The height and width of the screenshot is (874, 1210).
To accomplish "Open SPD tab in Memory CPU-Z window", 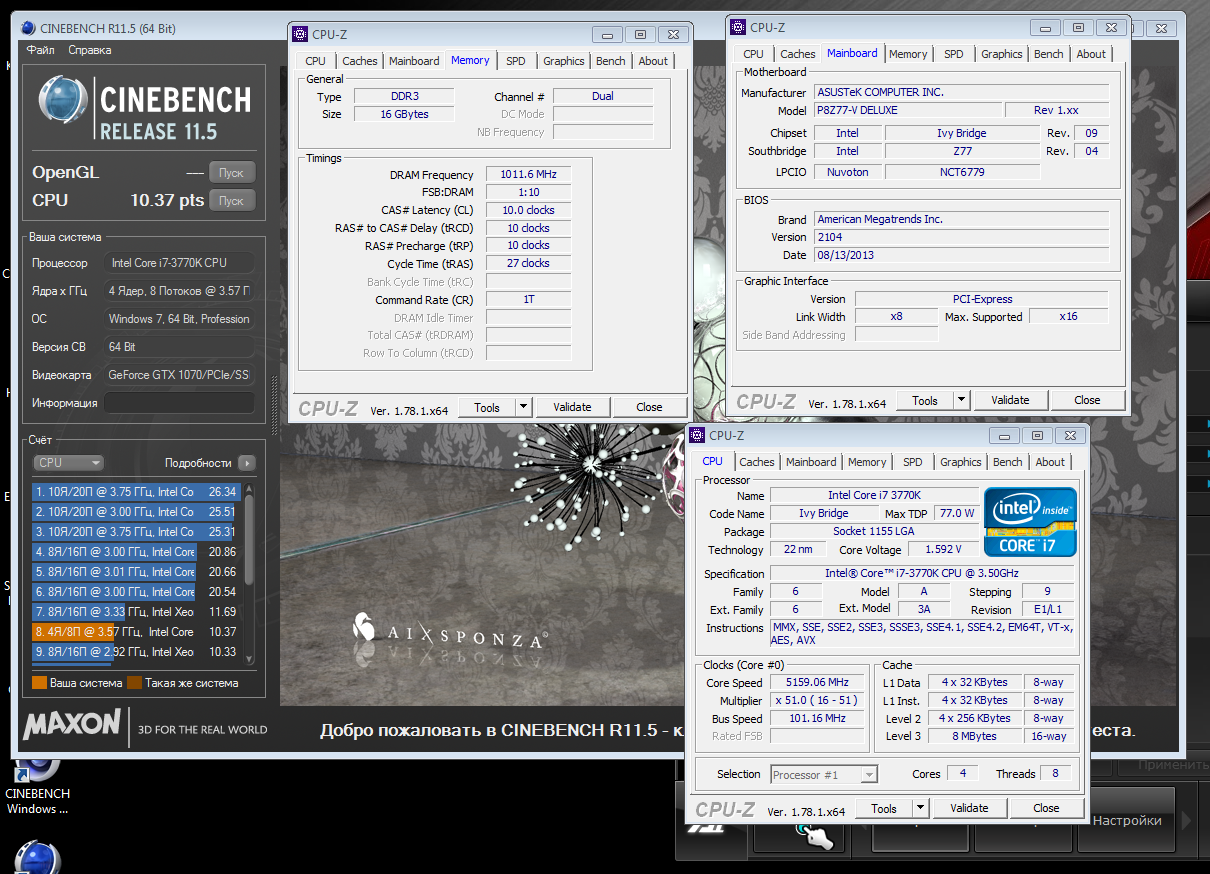I will pyautogui.click(x=515, y=61).
